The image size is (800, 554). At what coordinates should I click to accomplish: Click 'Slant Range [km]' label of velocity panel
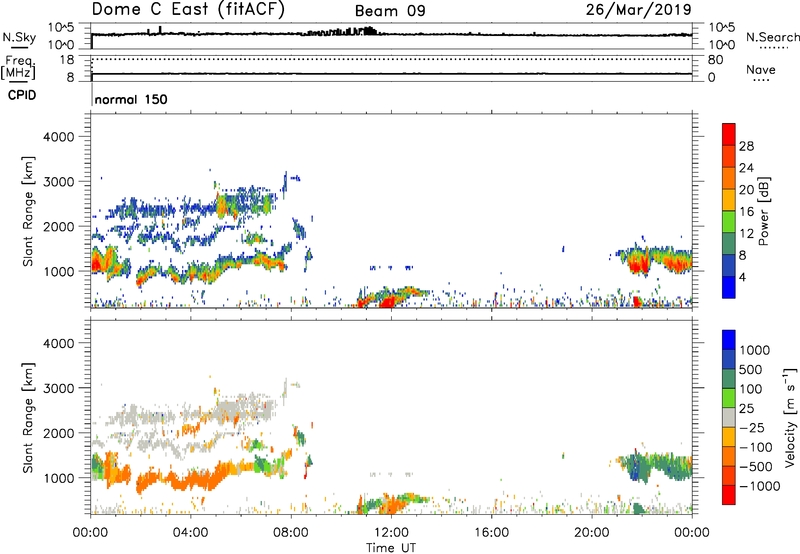click(x=28, y=417)
